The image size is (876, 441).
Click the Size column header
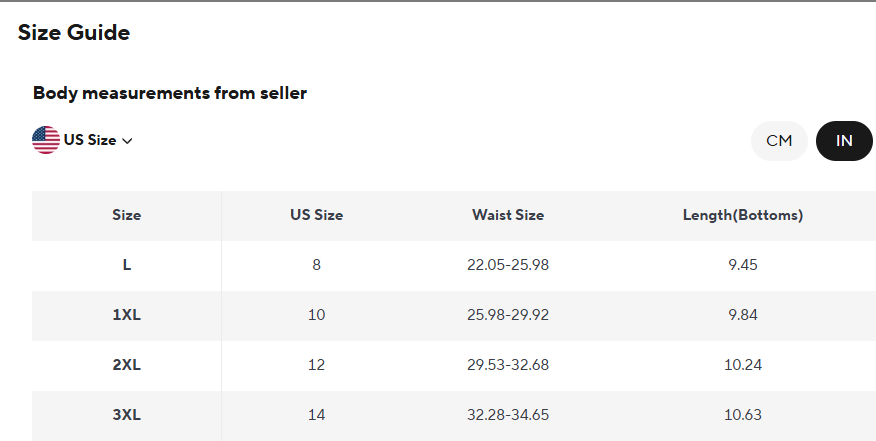tap(127, 215)
